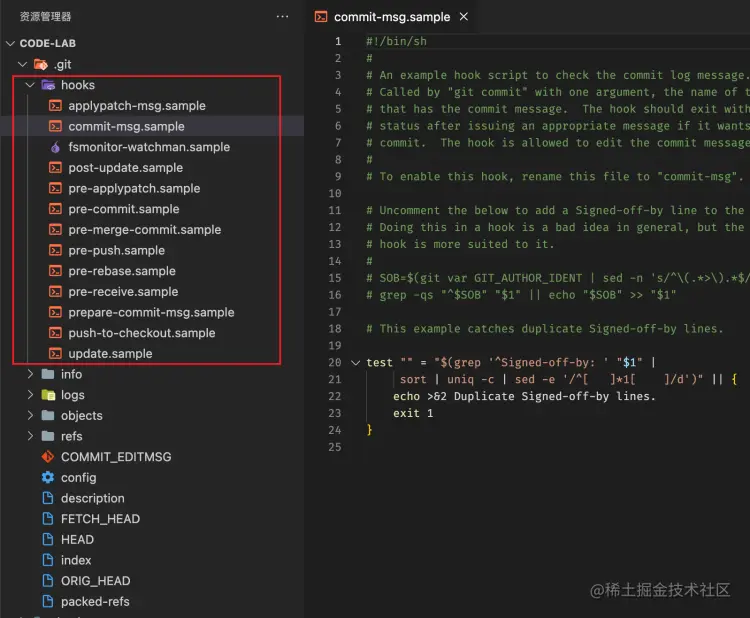The height and width of the screenshot is (618, 750).
Task: Open the ORIG_HEAD file
Action: (x=95, y=581)
